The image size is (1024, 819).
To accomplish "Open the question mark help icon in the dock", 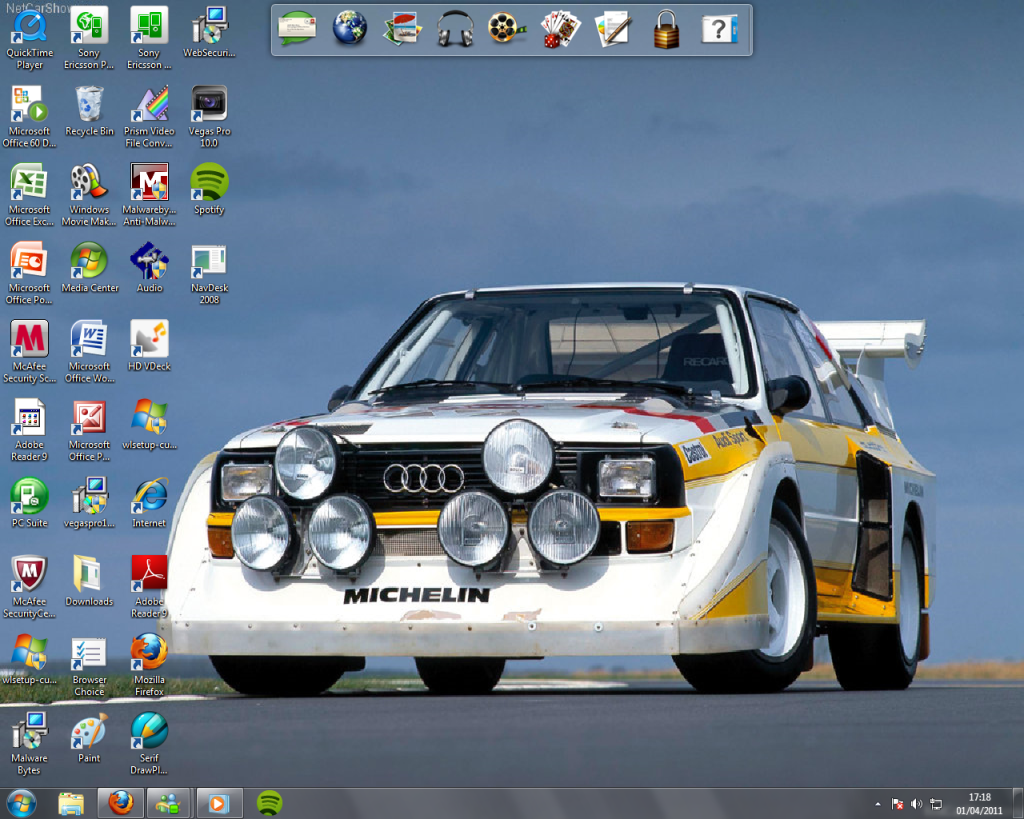I will (719, 30).
